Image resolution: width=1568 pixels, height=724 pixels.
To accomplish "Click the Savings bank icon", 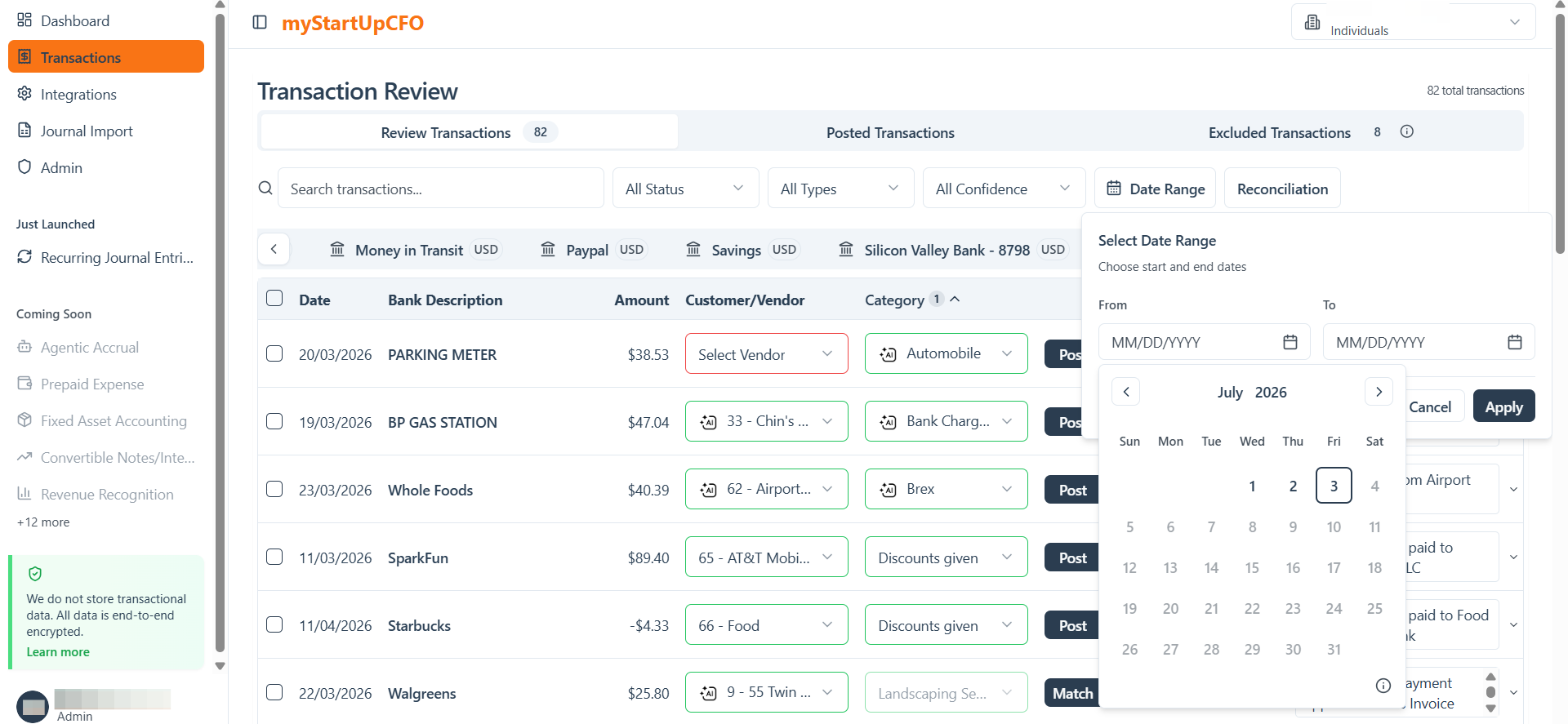I will [x=693, y=249].
